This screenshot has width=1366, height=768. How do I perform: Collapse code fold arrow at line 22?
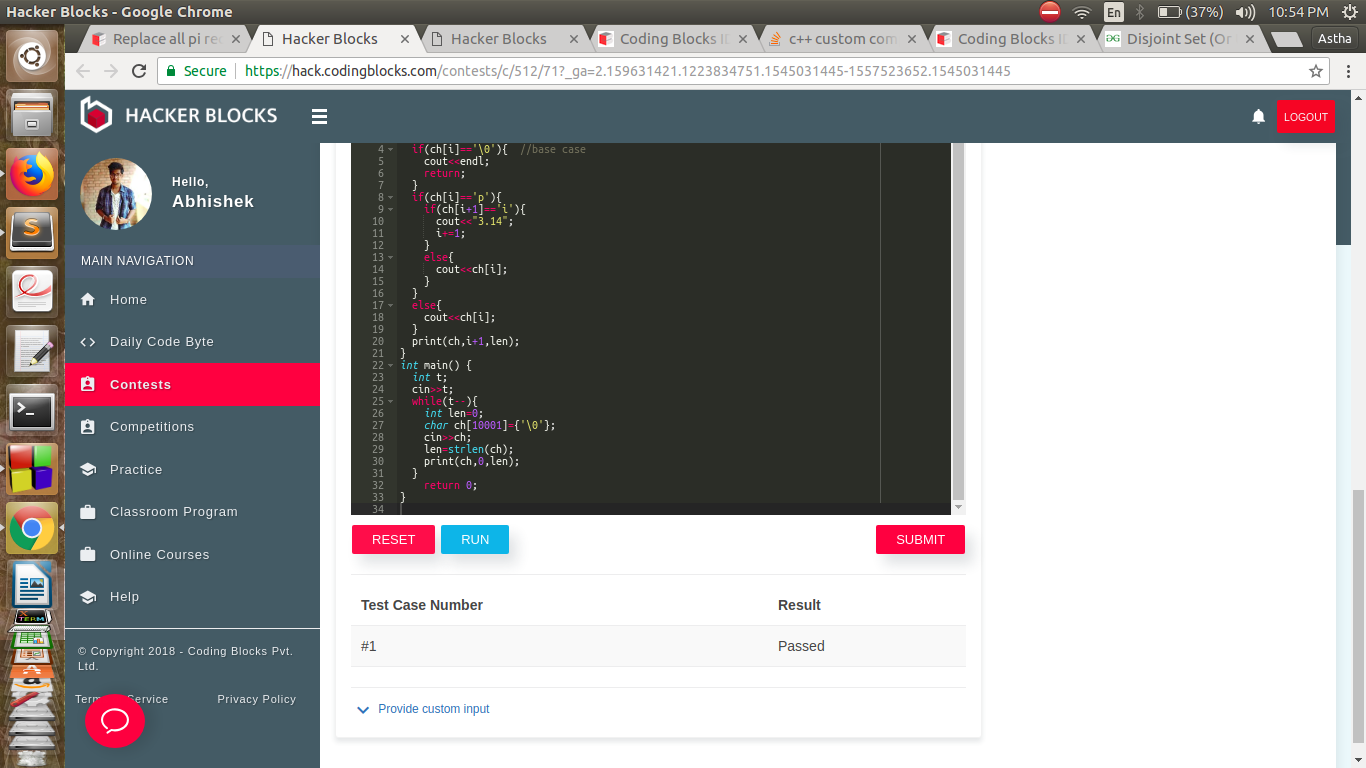391,366
